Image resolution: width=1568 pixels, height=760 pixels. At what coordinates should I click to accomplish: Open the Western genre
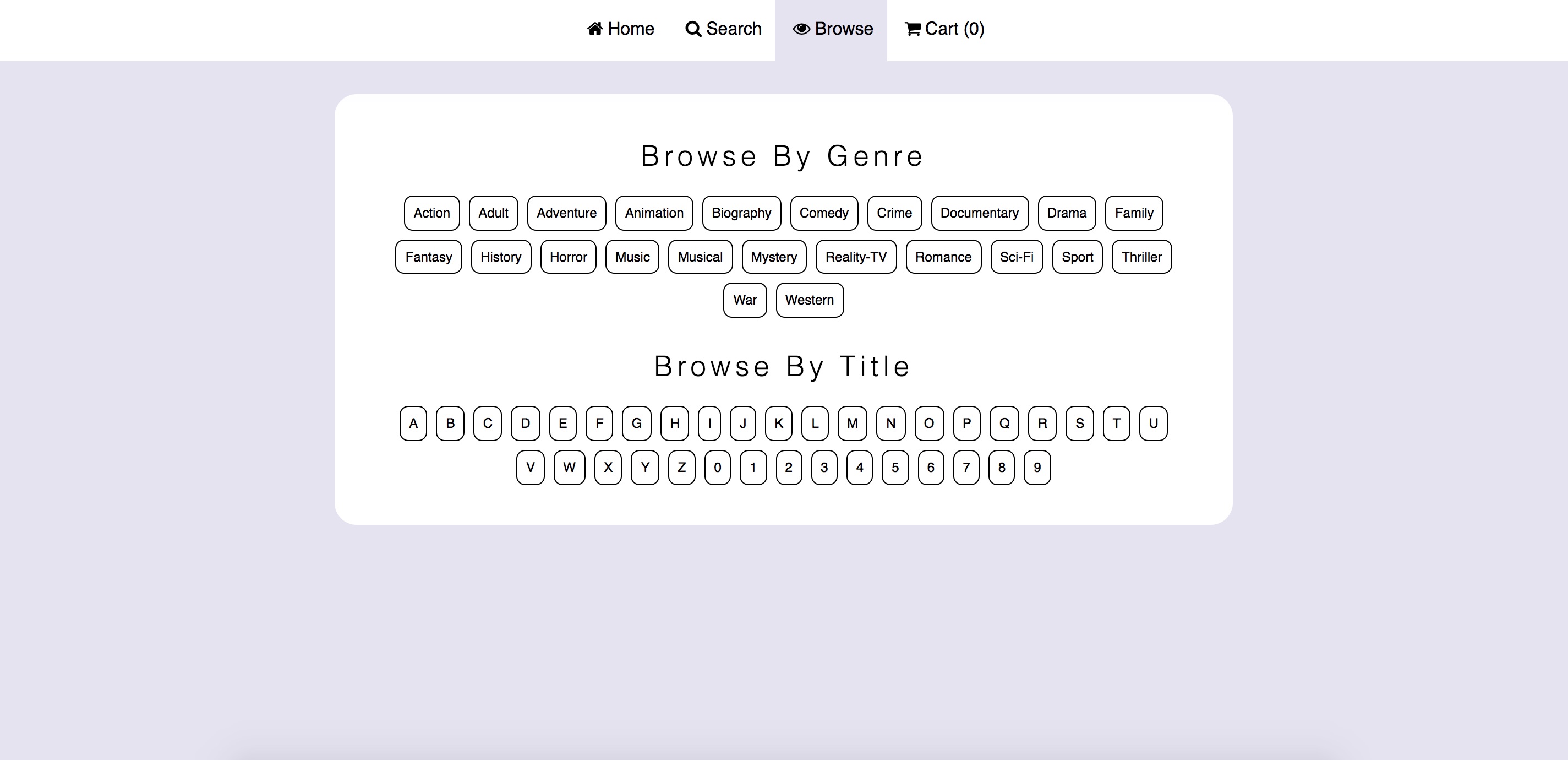(810, 300)
